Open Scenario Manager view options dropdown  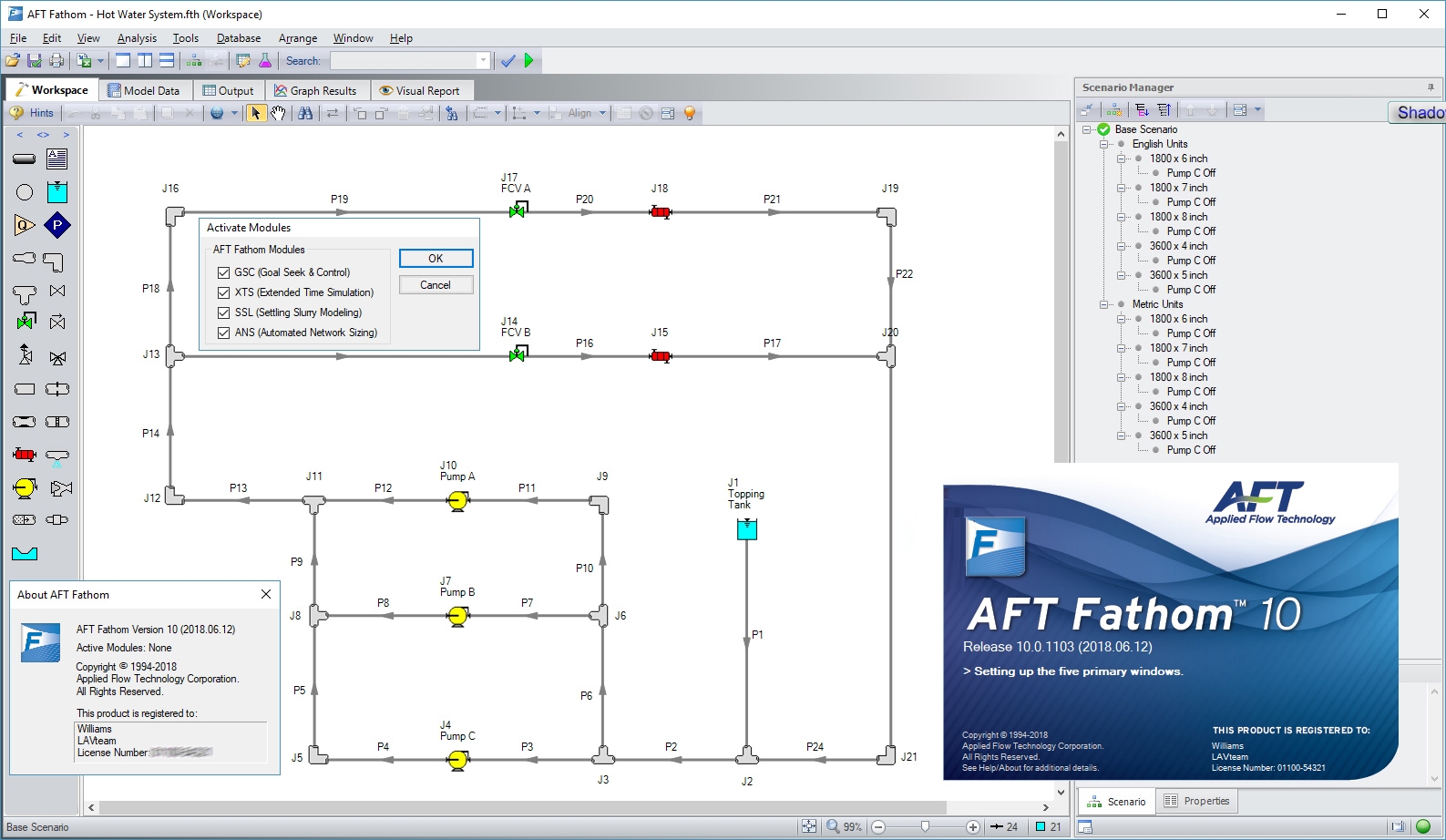[x=1257, y=110]
